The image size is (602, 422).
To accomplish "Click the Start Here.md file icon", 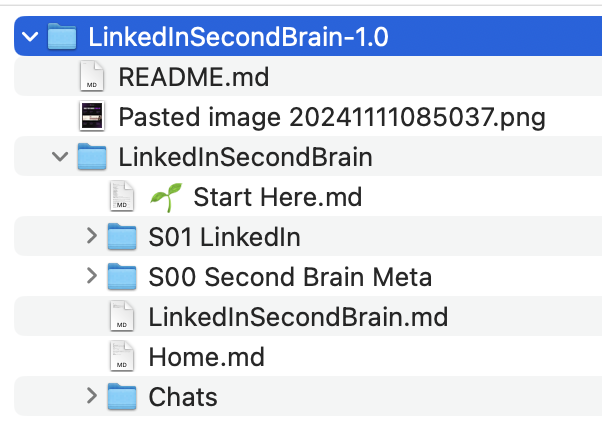I will (122, 197).
